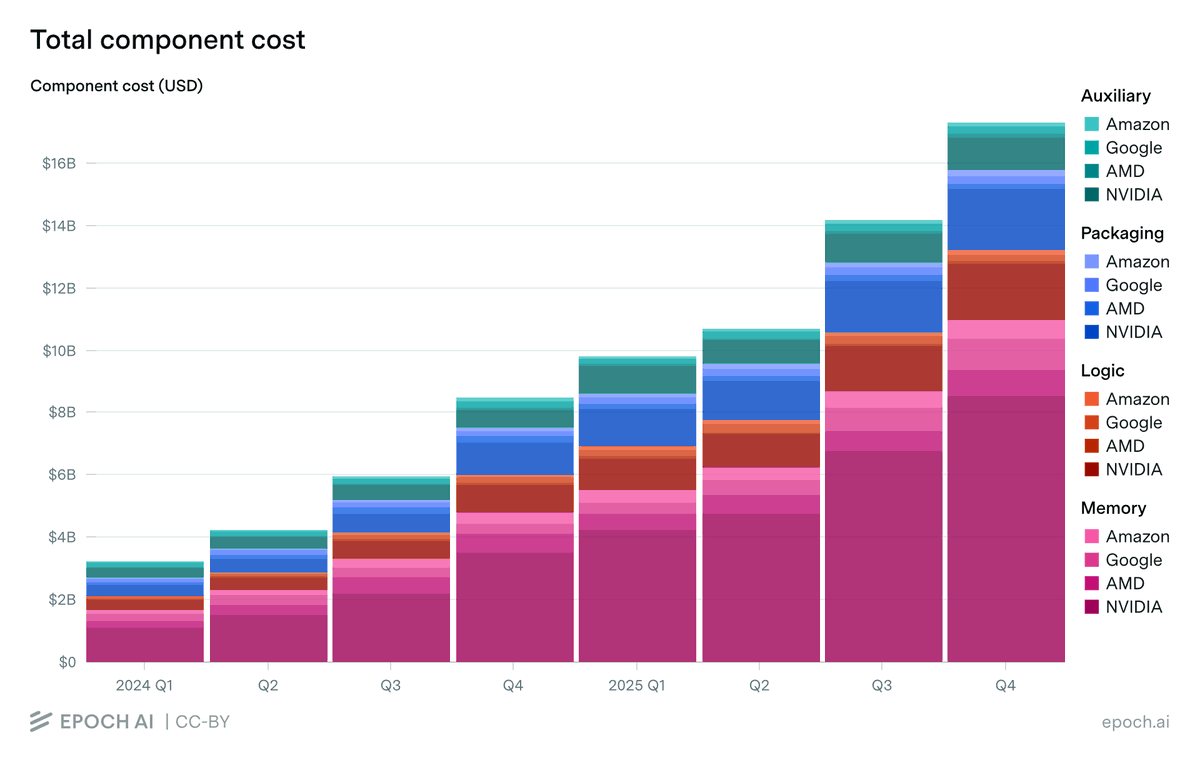Click the Logic Google legend color swatch
The width and height of the screenshot is (1200, 775).
1092,423
